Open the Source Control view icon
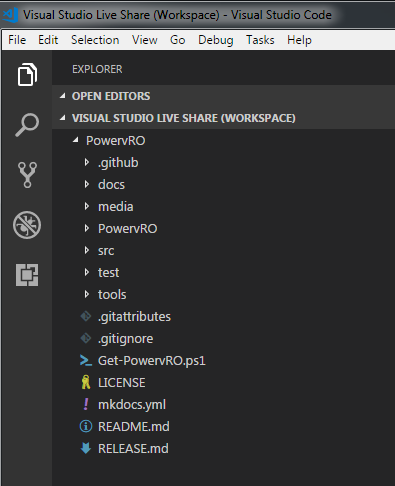Viewport: 395px width, 486px height. tap(27, 175)
